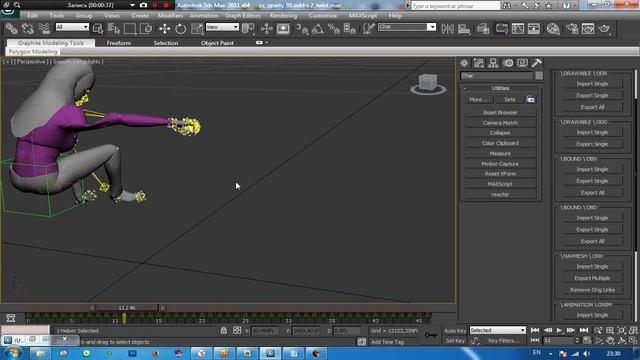Viewport: 640px width, 360px height.
Task: Click the Asset Browser utility button
Action: (x=500, y=112)
